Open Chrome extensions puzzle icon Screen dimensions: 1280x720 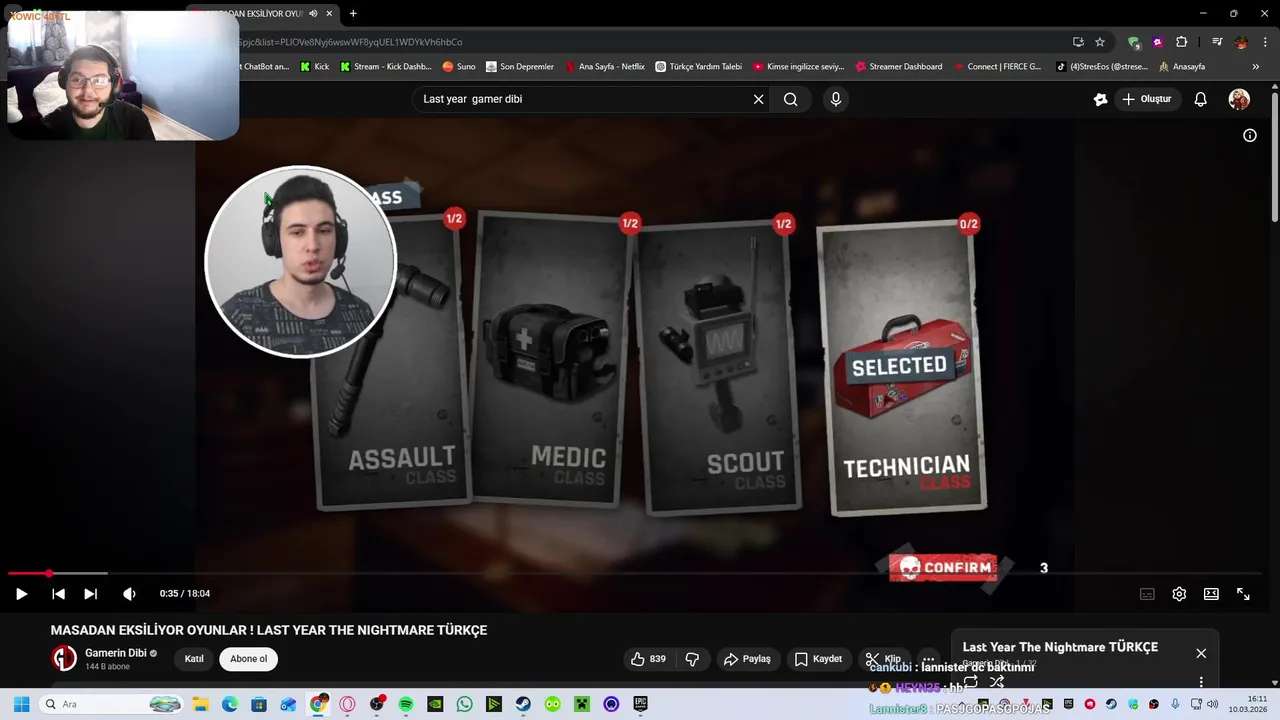1181,42
